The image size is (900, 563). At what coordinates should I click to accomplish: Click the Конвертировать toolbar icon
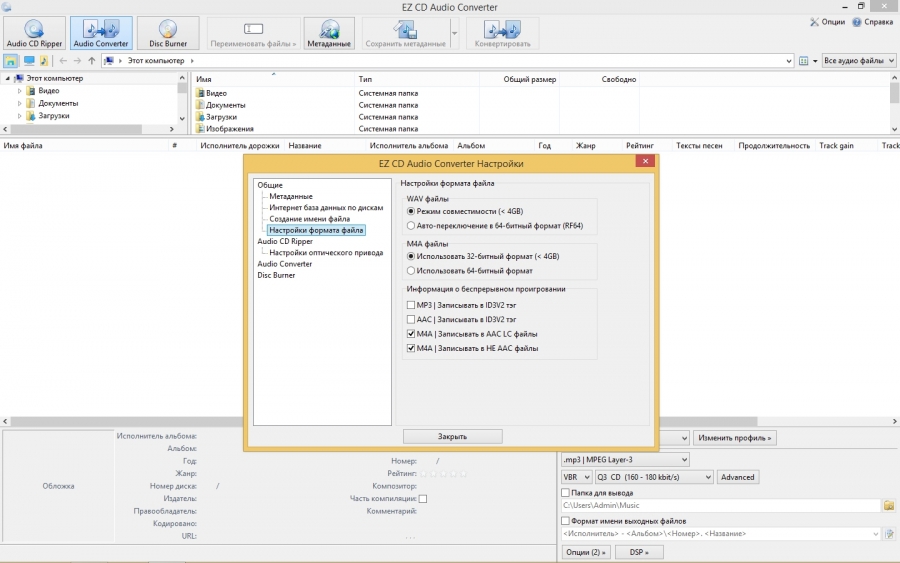click(502, 33)
